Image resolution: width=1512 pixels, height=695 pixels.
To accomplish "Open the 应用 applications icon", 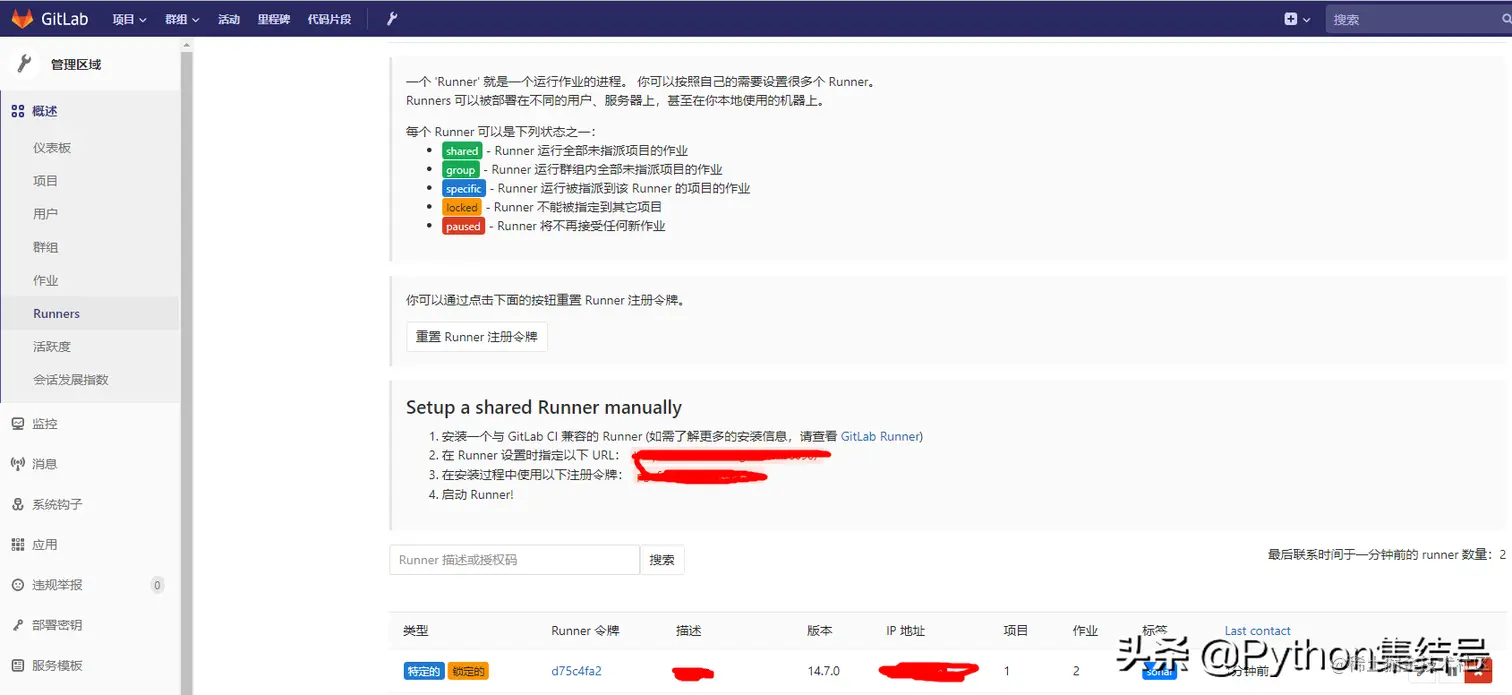I will tap(17, 544).
